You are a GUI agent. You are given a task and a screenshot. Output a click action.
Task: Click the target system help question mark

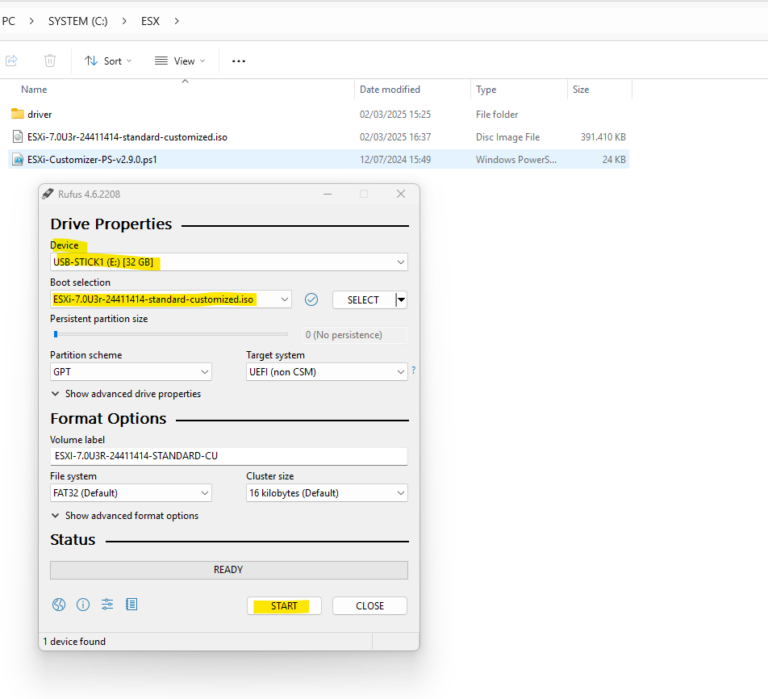coord(413,370)
